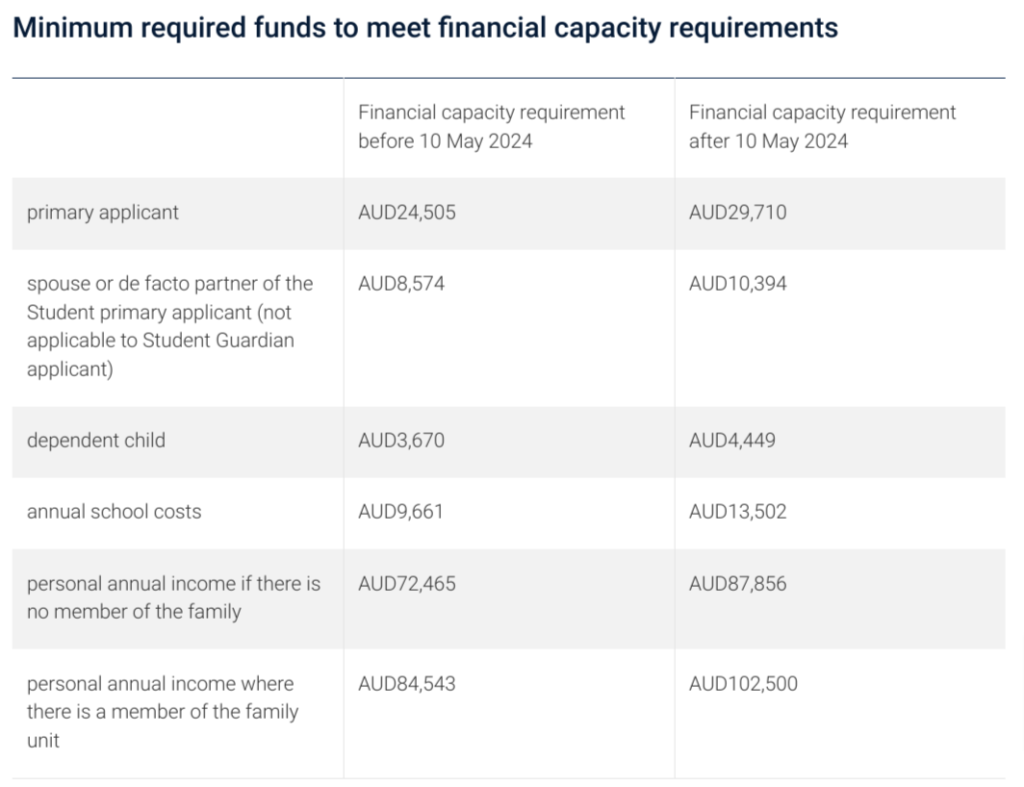
Task: Click the AUD72,465 value
Action: click(x=407, y=583)
